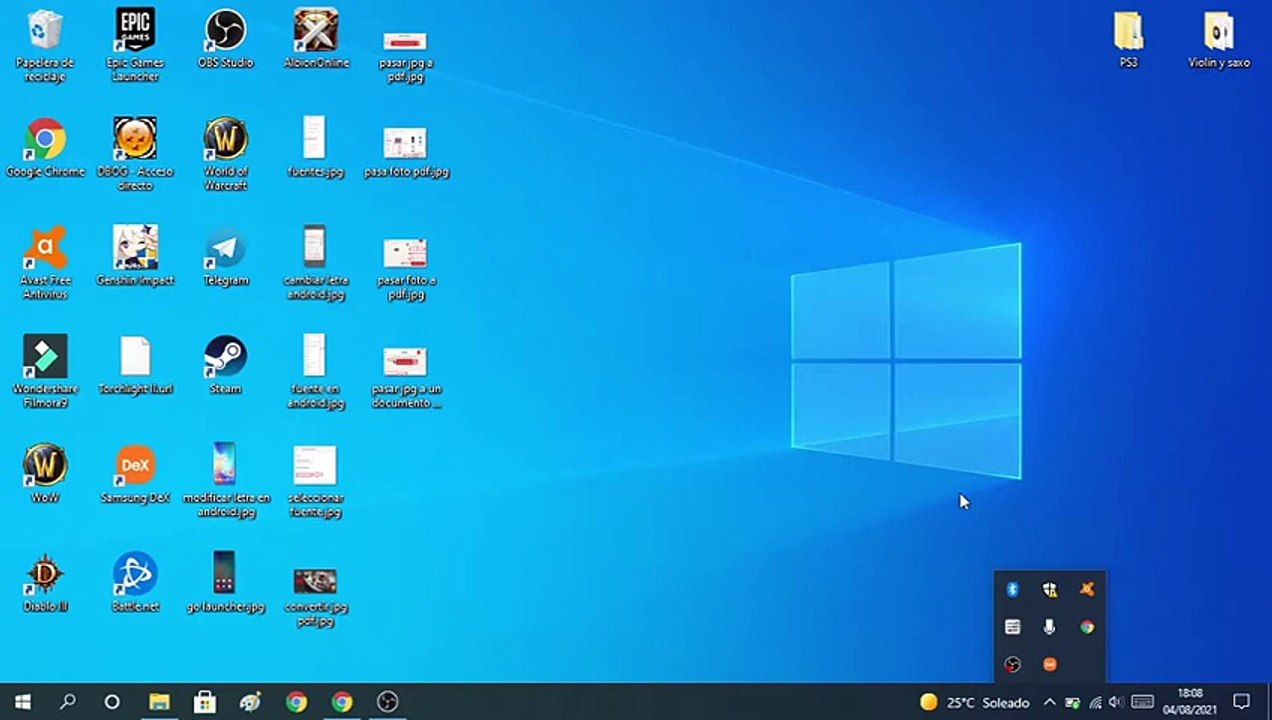Select the Torchlight II.url desktop file
The height and width of the screenshot is (720, 1272).
point(135,365)
